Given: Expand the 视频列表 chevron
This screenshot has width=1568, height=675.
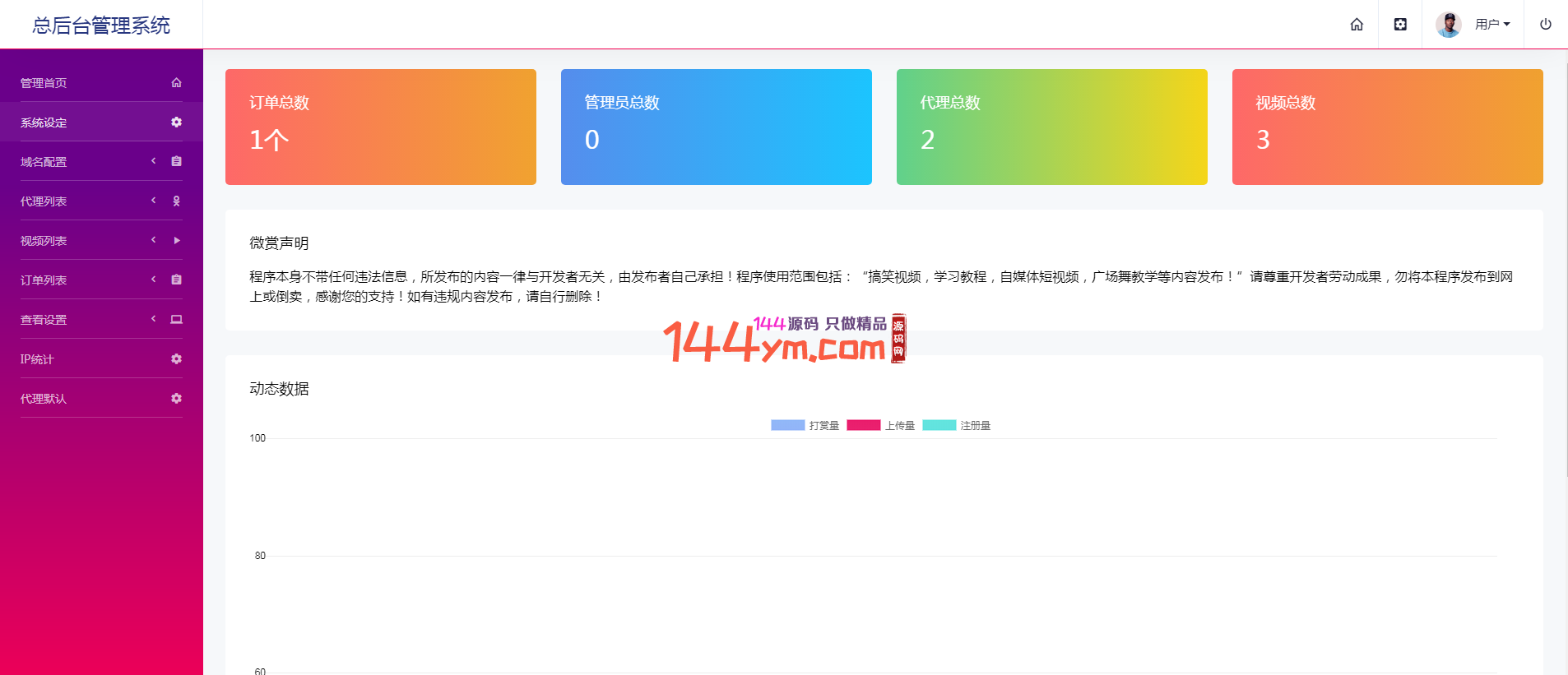Looking at the screenshot, I should (153, 240).
